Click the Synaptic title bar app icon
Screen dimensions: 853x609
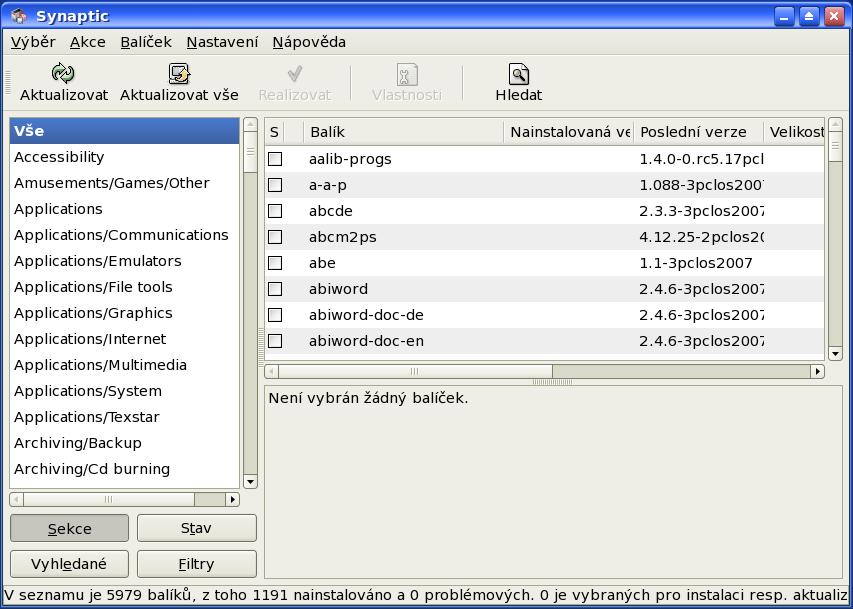18,16
